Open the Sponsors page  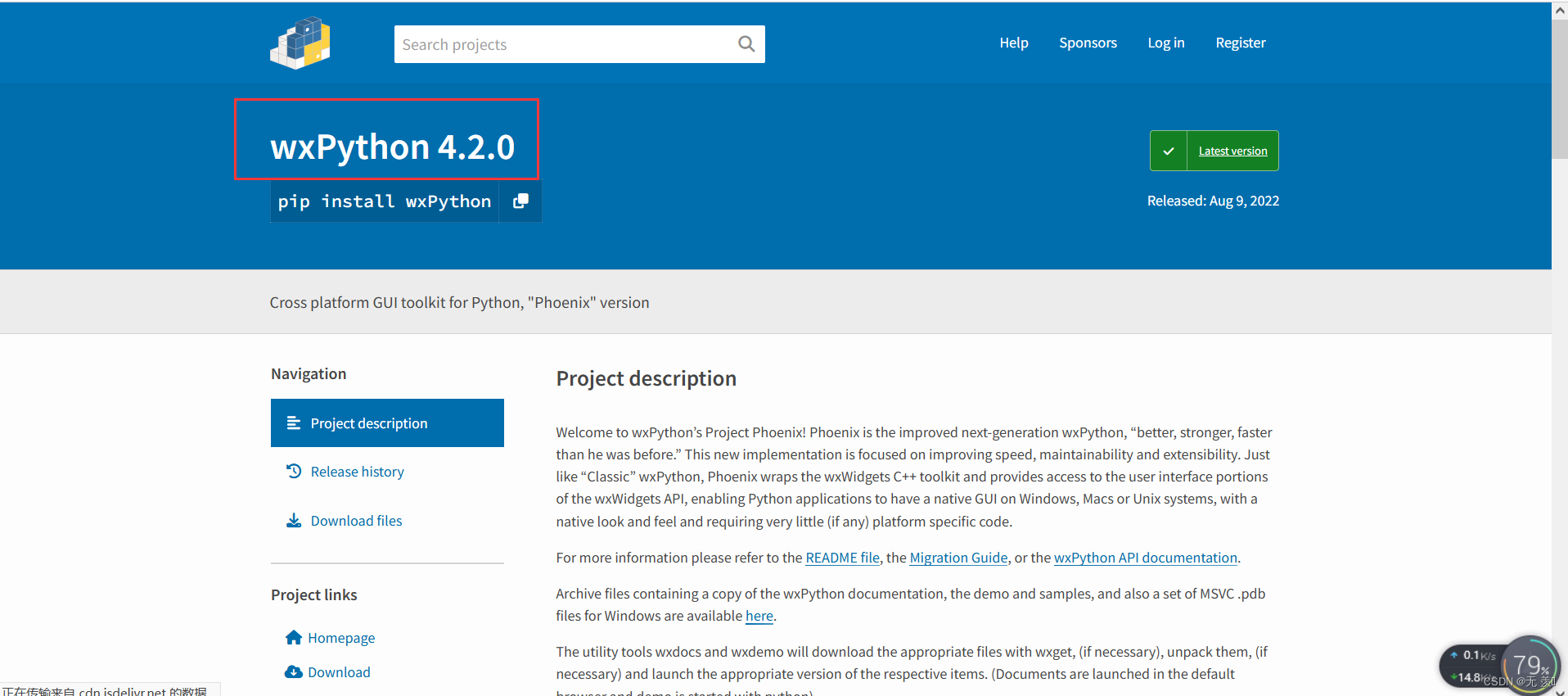point(1088,43)
